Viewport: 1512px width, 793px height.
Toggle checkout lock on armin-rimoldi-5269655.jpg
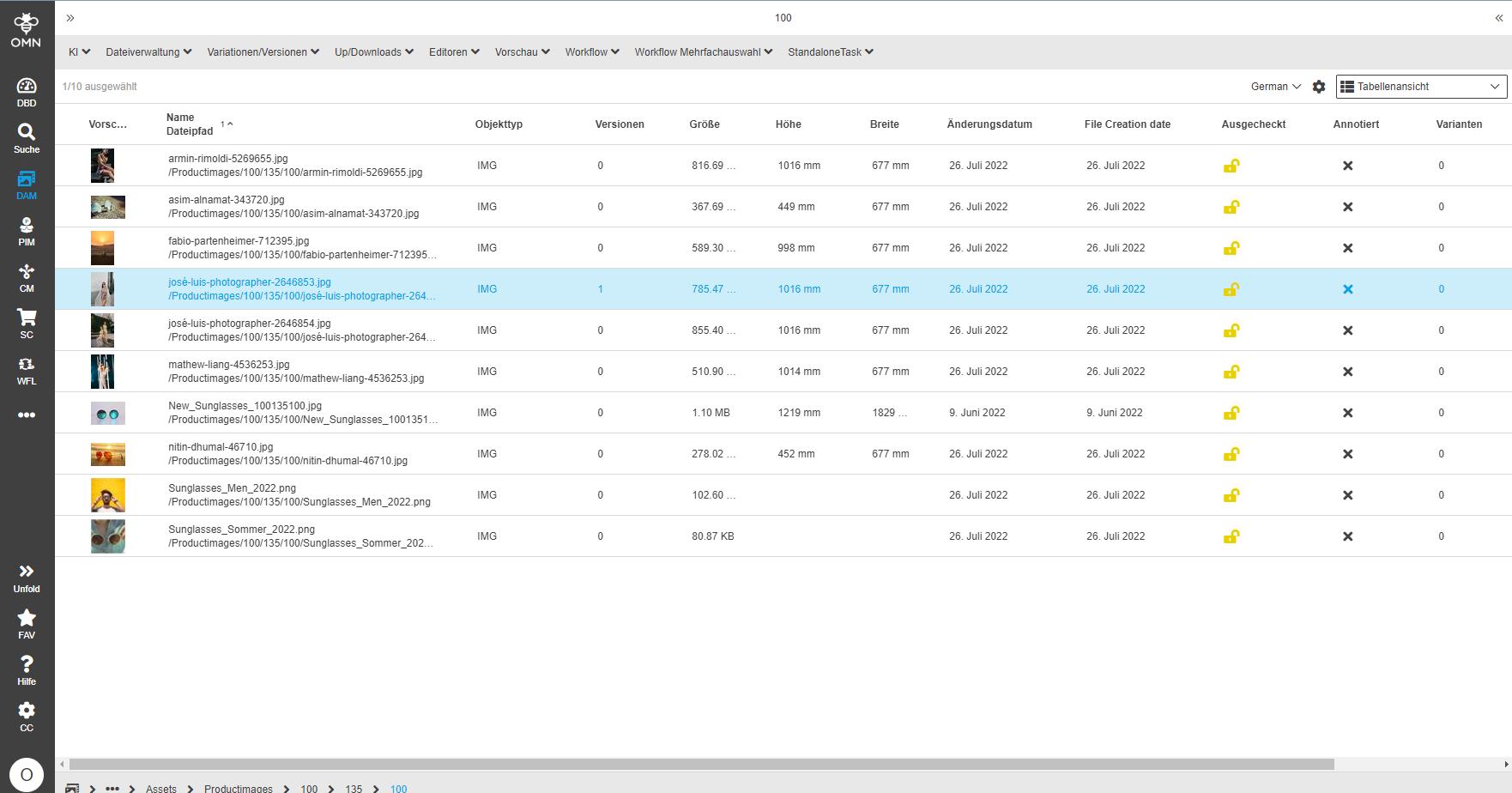click(x=1231, y=166)
